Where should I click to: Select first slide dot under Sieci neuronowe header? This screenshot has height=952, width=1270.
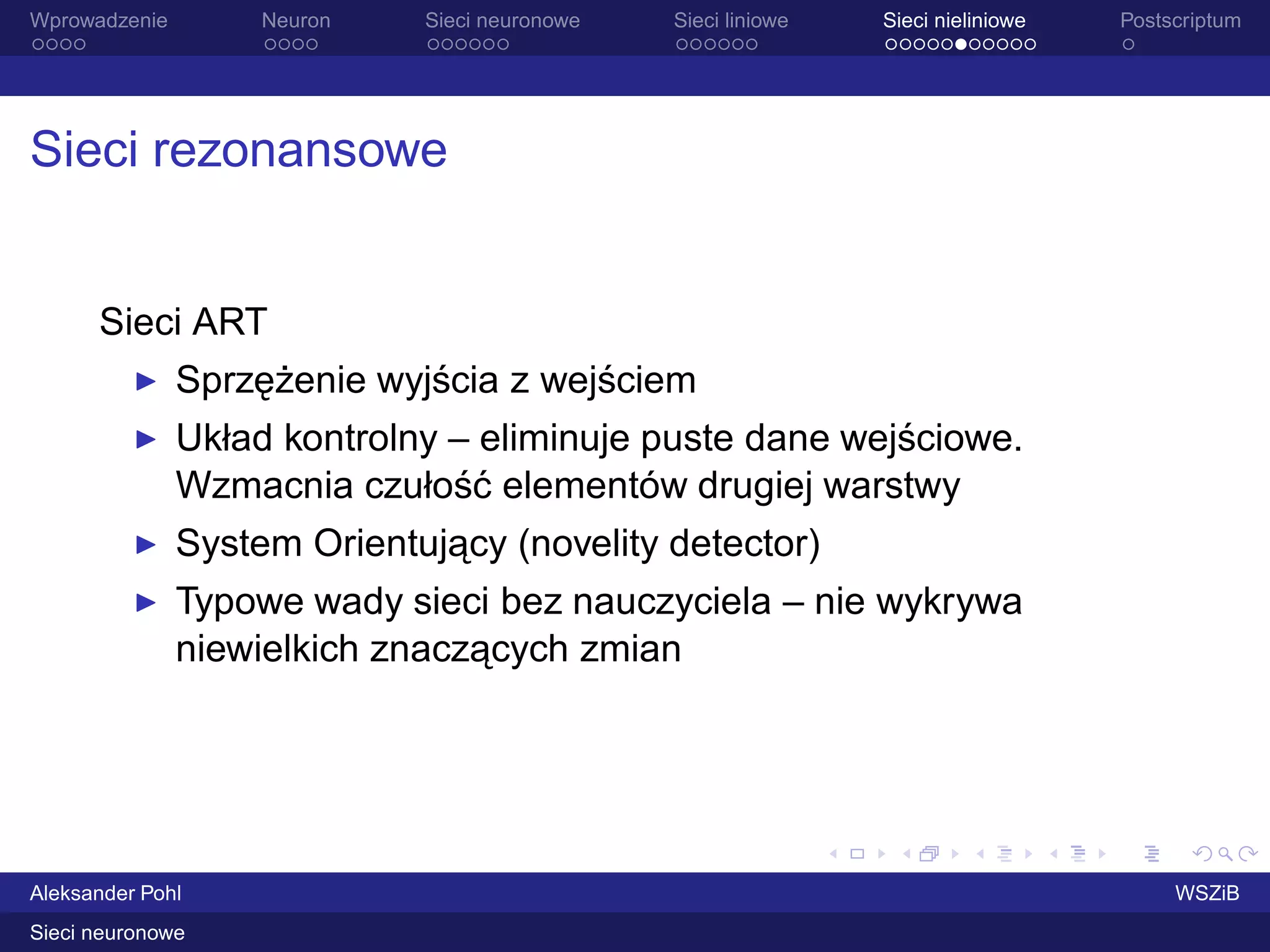click(433, 45)
